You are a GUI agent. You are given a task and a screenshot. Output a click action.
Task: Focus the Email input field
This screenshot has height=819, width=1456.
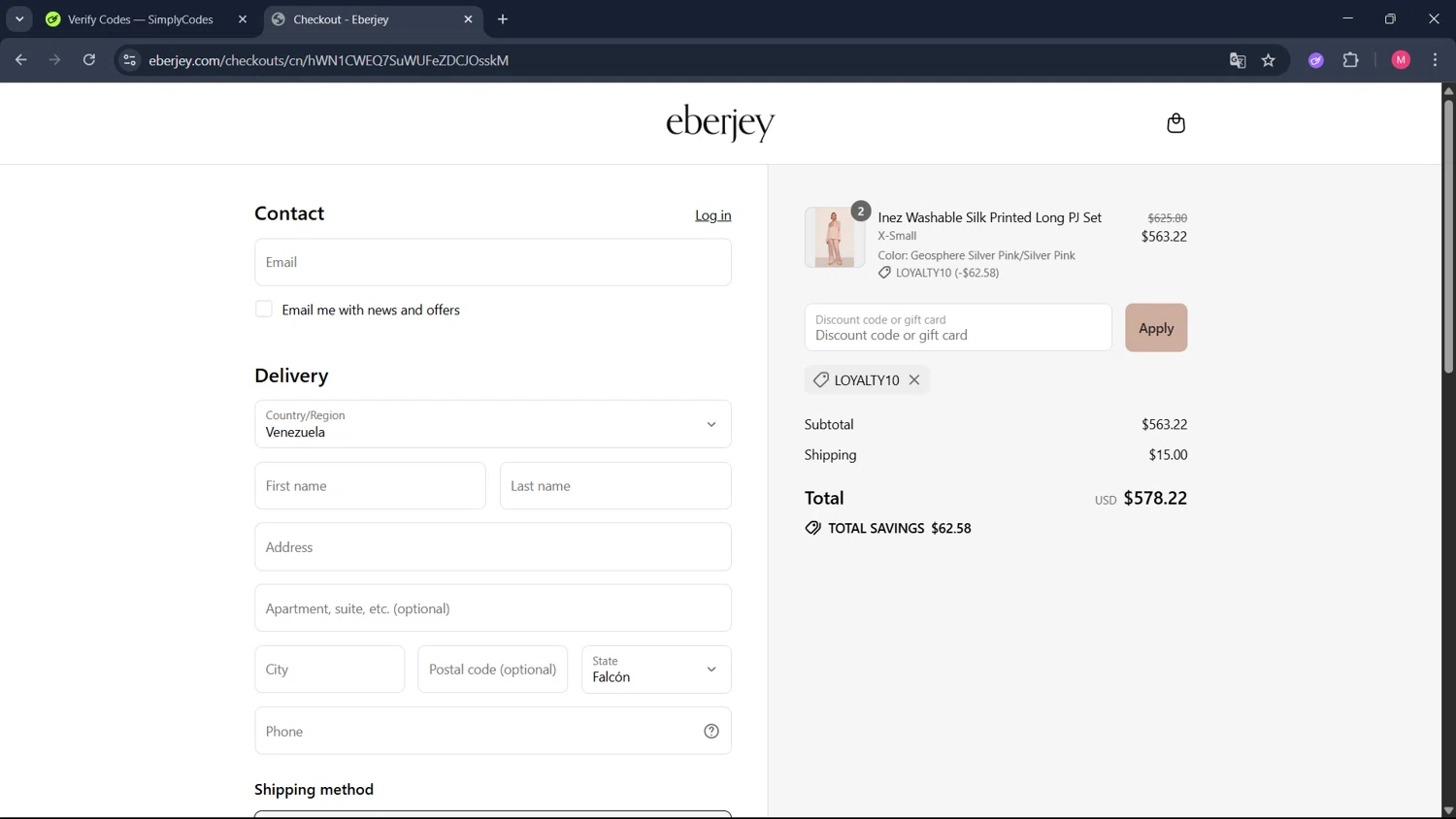tap(493, 262)
